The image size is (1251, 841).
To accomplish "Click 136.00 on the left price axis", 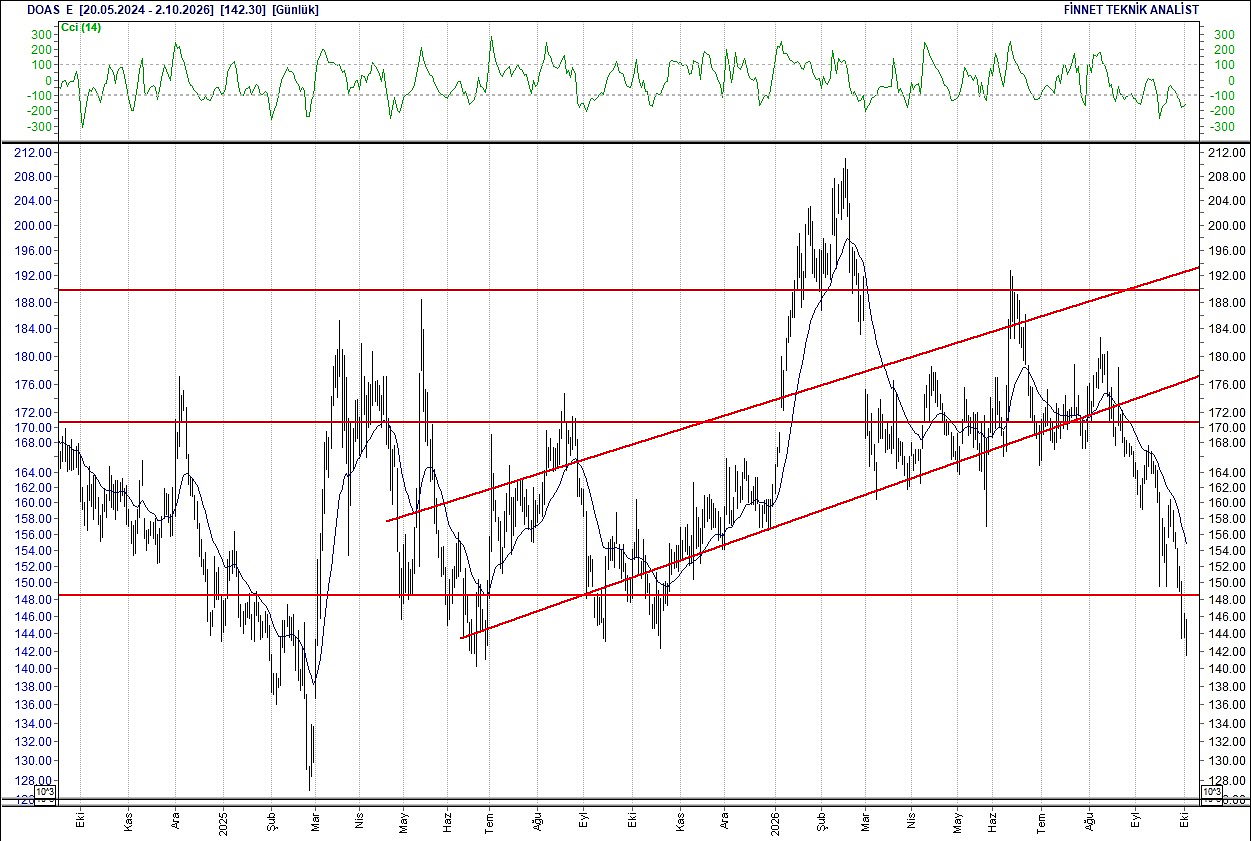I will pos(33,705).
